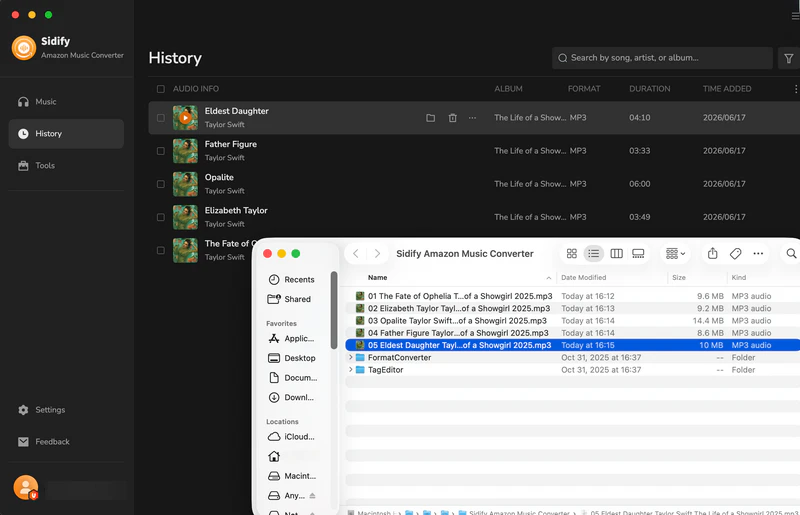Sort history by FORMAT column
The image size is (800, 515).
[584, 89]
